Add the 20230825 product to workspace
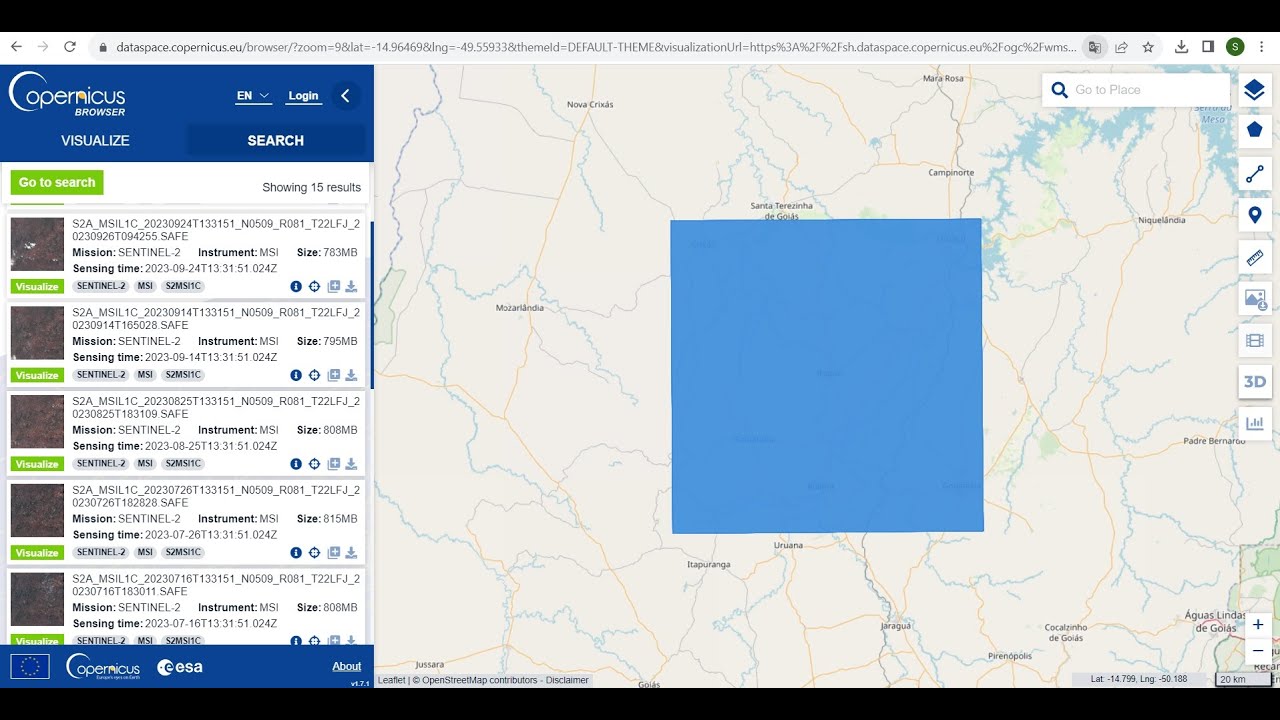This screenshot has width=1280, height=720. pyautogui.click(x=334, y=464)
